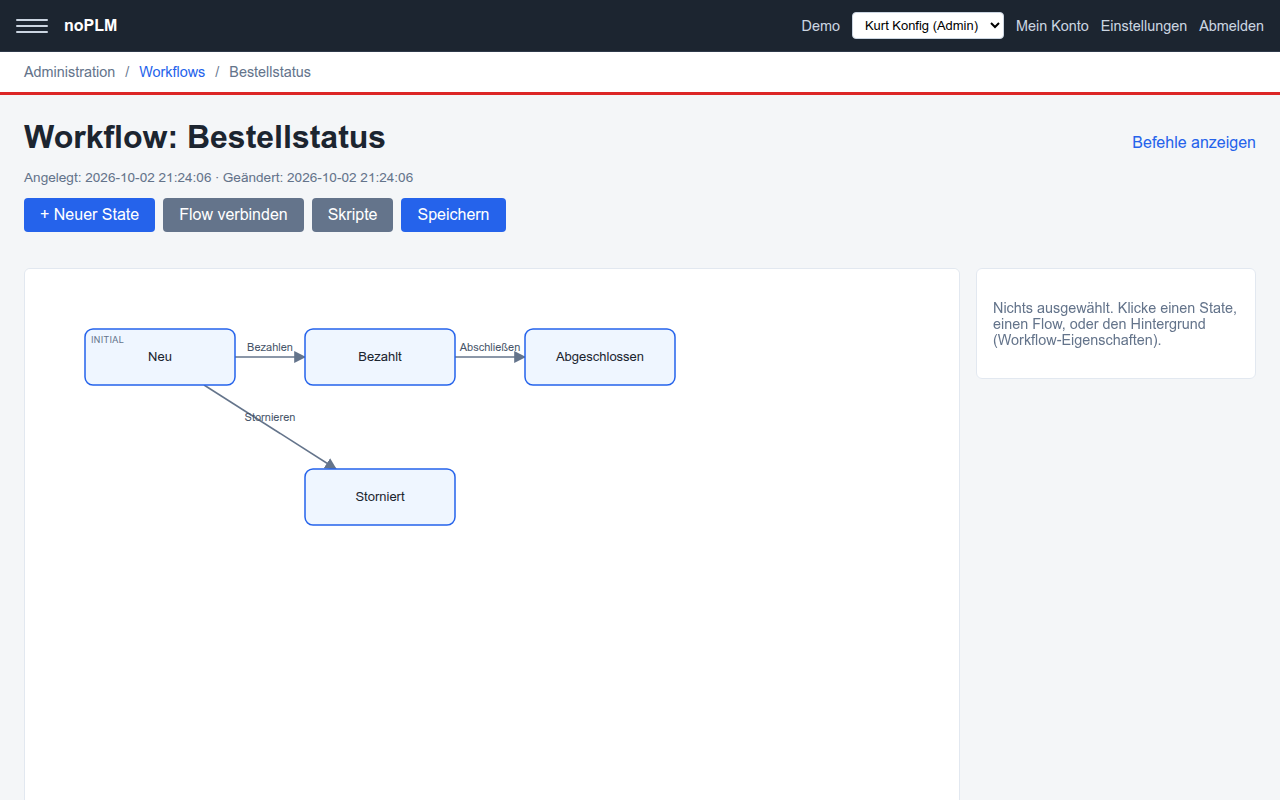Go to Mein Konto
This screenshot has width=1280, height=800.
(x=1052, y=26)
